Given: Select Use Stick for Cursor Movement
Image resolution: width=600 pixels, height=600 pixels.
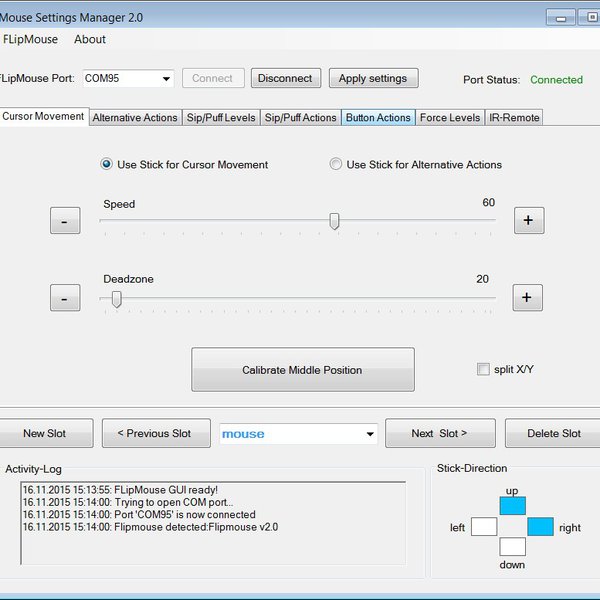Looking at the screenshot, I should (x=107, y=165).
